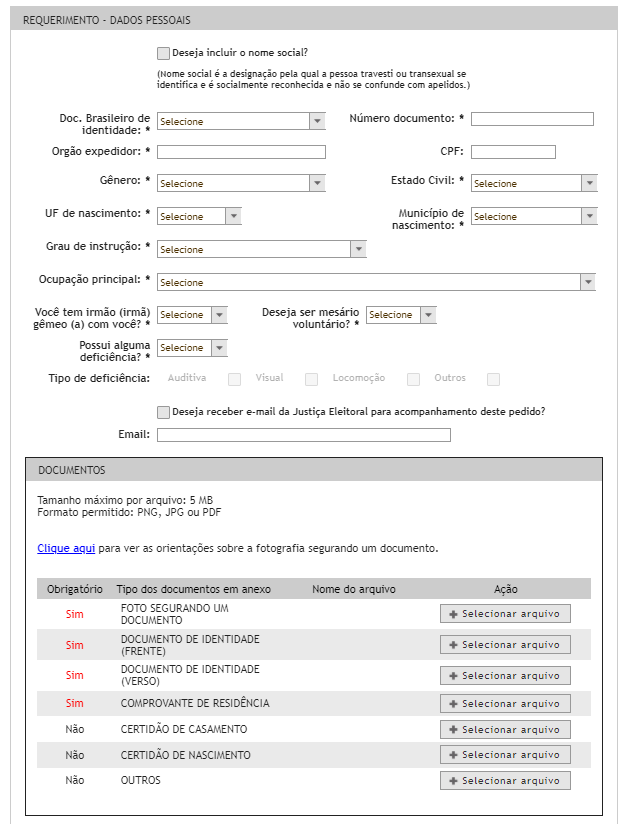Click the 'DOCUMENTOS' section header
The width and height of the screenshot is (632, 824).
(x=72, y=470)
